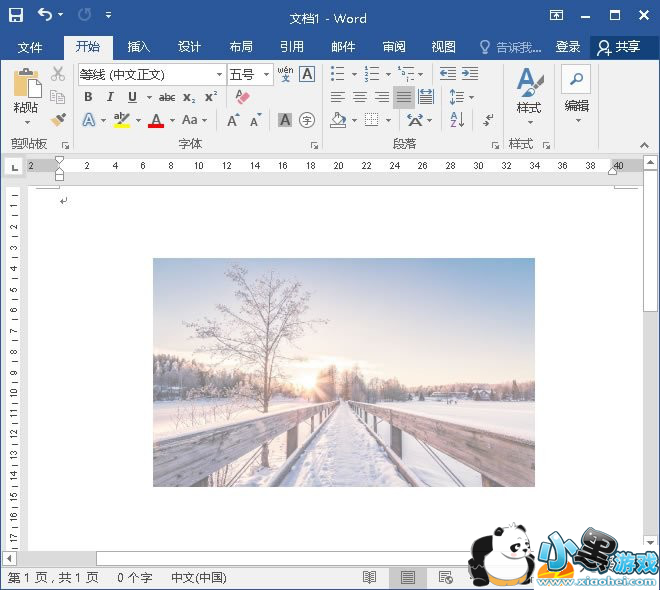Save the document with the floppy icon

tap(16, 15)
